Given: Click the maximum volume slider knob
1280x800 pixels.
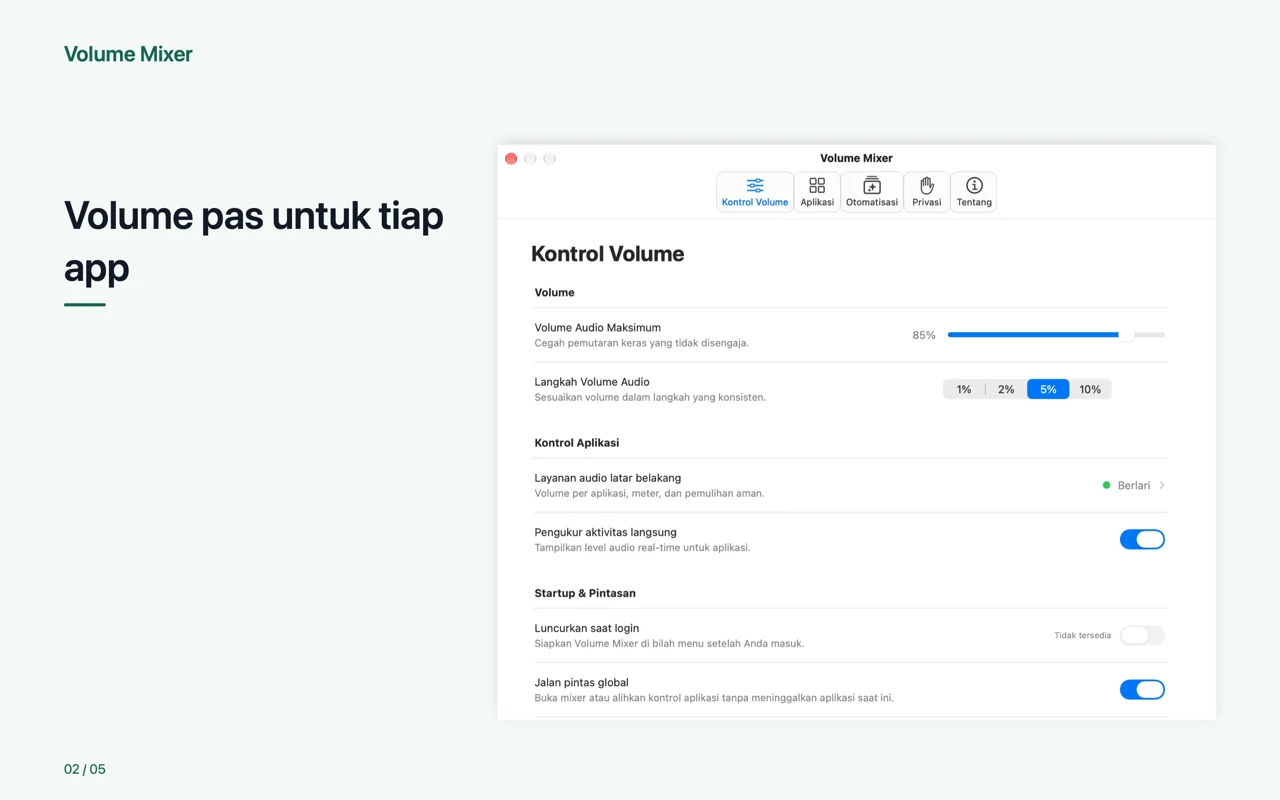Looking at the screenshot, I should pyautogui.click(x=1127, y=335).
